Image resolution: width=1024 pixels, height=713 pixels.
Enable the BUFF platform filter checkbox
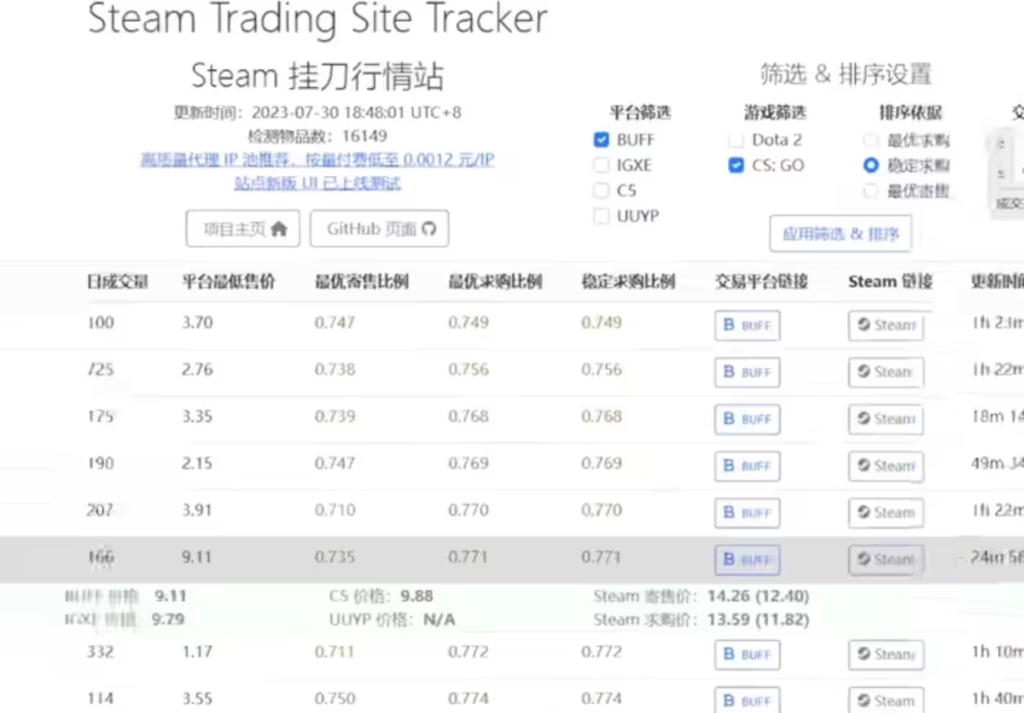pyautogui.click(x=601, y=140)
